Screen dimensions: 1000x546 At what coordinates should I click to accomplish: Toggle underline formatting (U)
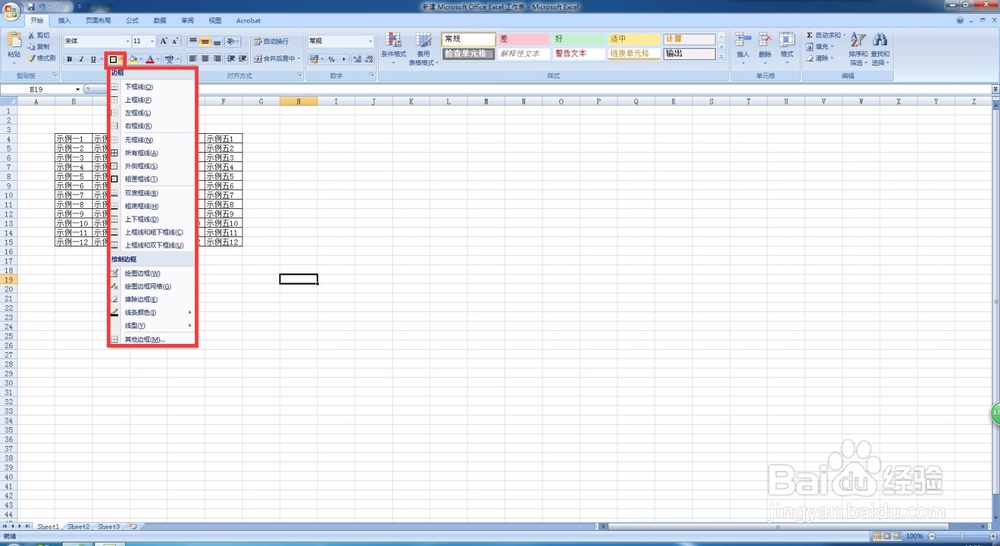point(93,59)
